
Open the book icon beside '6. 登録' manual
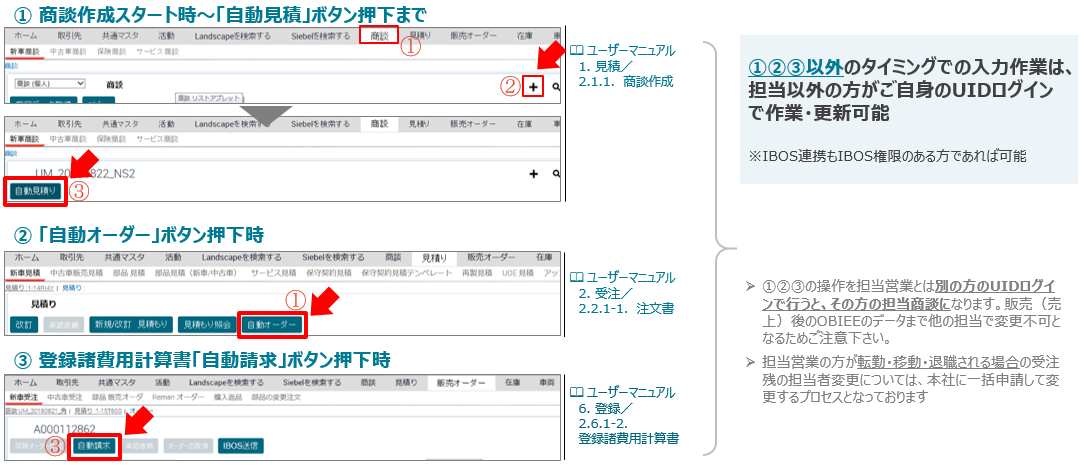[x=576, y=390]
